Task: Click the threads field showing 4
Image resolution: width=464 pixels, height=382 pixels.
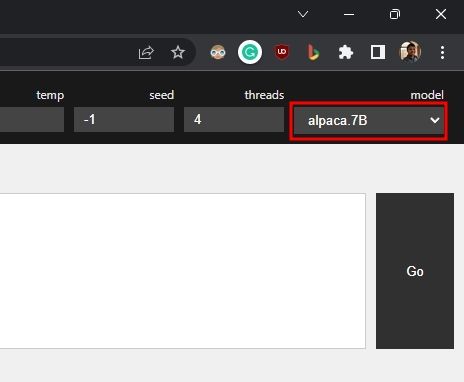Action: pos(234,119)
